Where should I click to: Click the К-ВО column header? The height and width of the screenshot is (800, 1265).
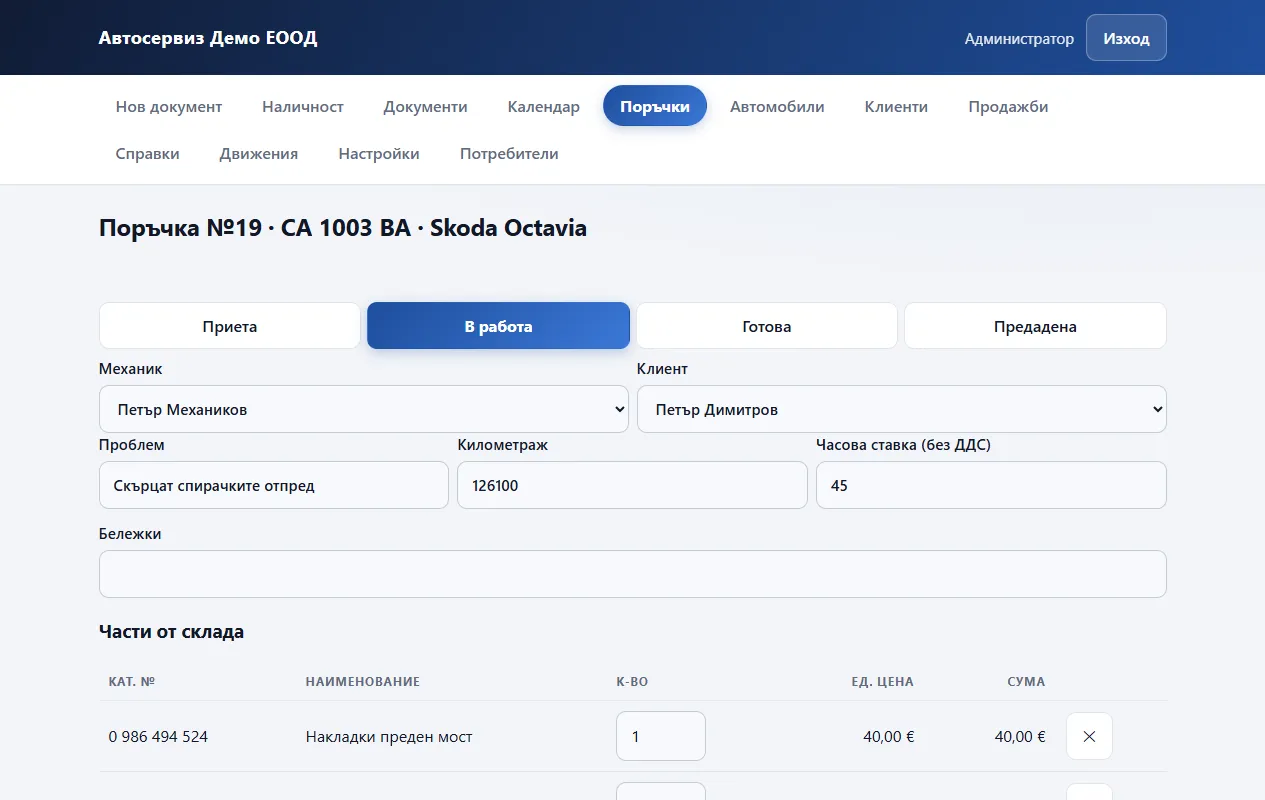click(632, 682)
